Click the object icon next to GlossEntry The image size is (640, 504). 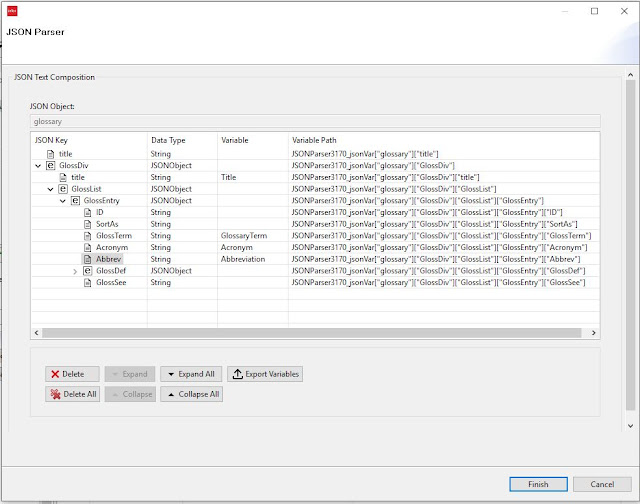[75, 201]
